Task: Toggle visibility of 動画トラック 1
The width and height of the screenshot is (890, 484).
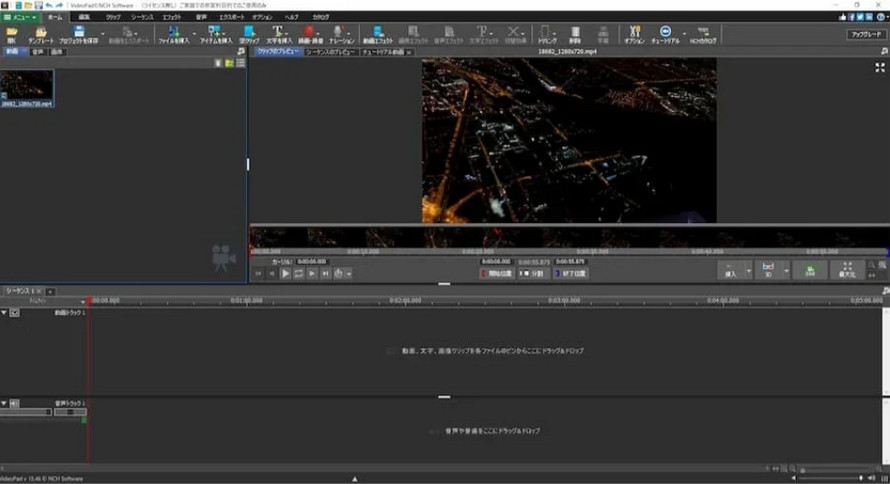Action: coord(15,313)
